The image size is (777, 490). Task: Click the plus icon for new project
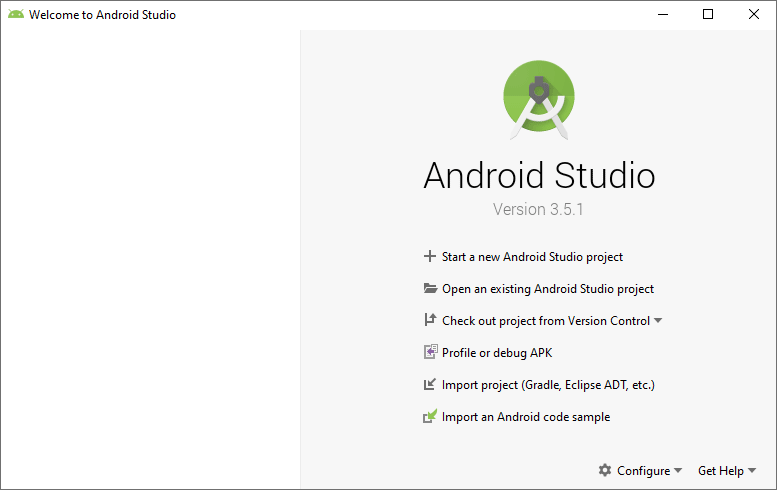(430, 257)
